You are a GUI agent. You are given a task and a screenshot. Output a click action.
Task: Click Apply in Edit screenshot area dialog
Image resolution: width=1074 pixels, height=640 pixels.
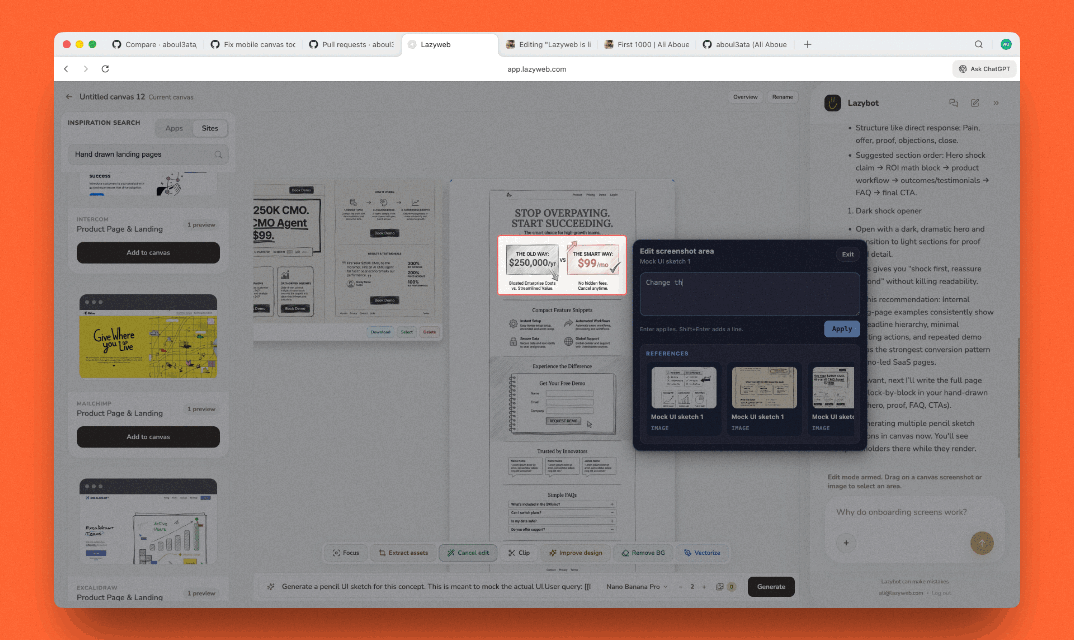click(x=842, y=329)
